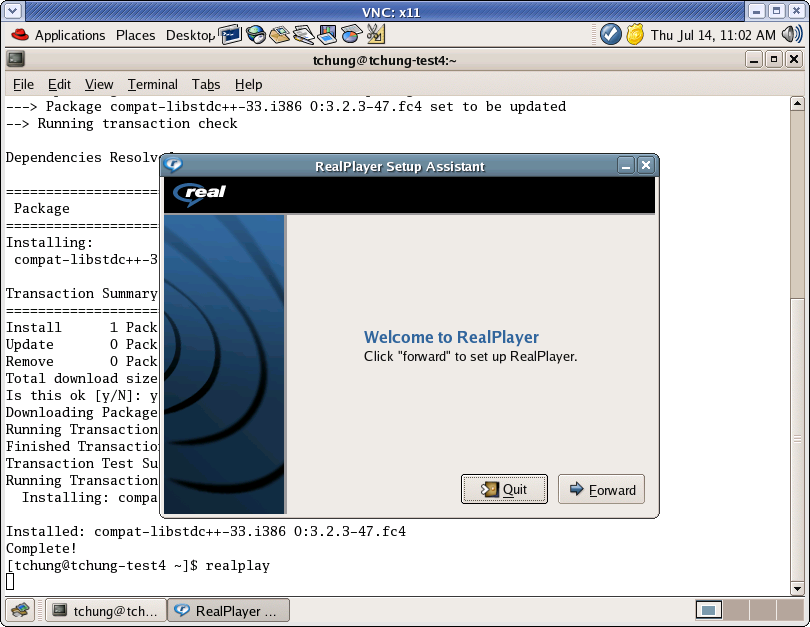The image size is (810, 627).
Task: Click the terminal scrollbar up arrow
Action: [x=797, y=103]
